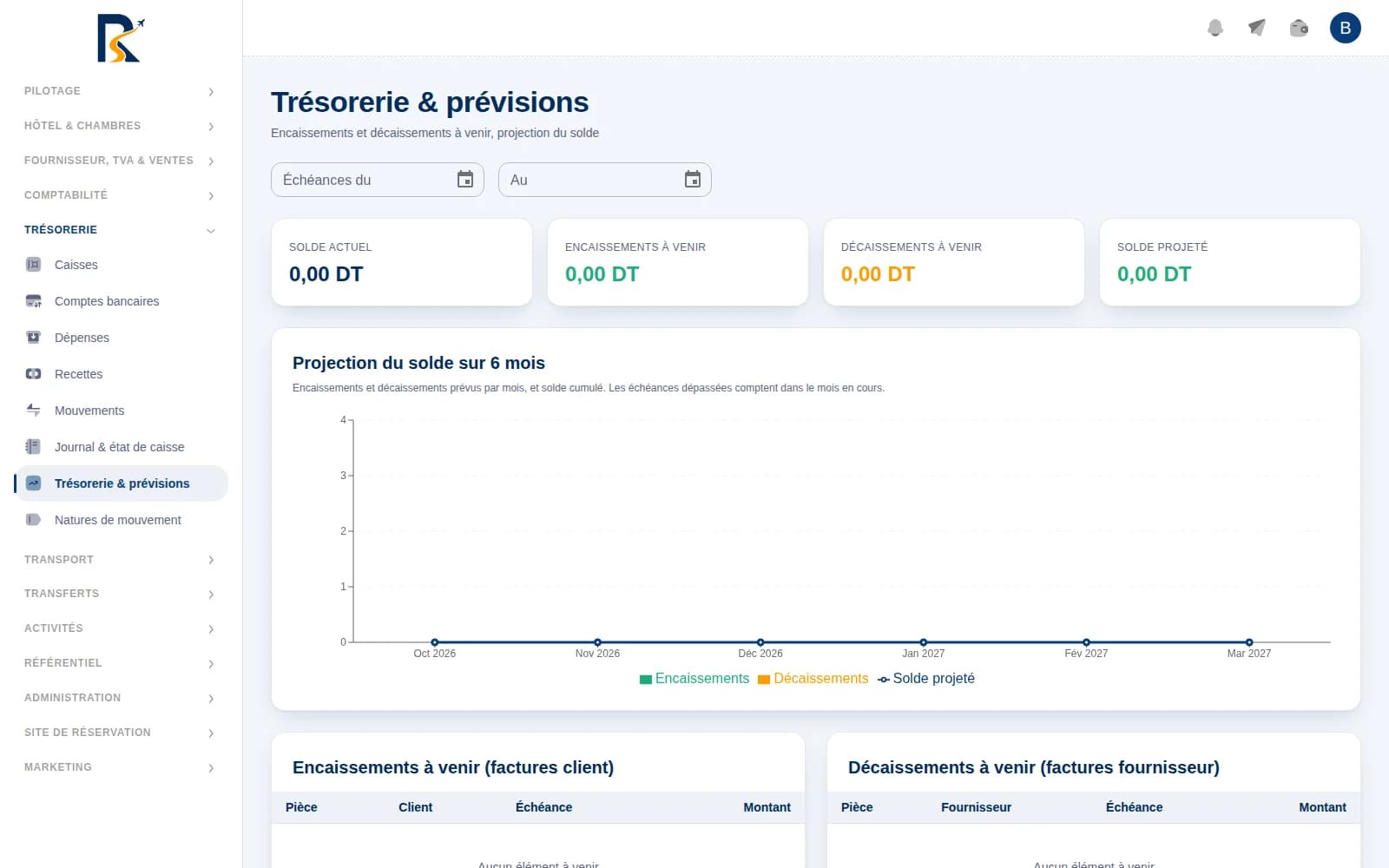Go to the Mouvements page
The height and width of the screenshot is (868, 1389).
click(x=121, y=411)
